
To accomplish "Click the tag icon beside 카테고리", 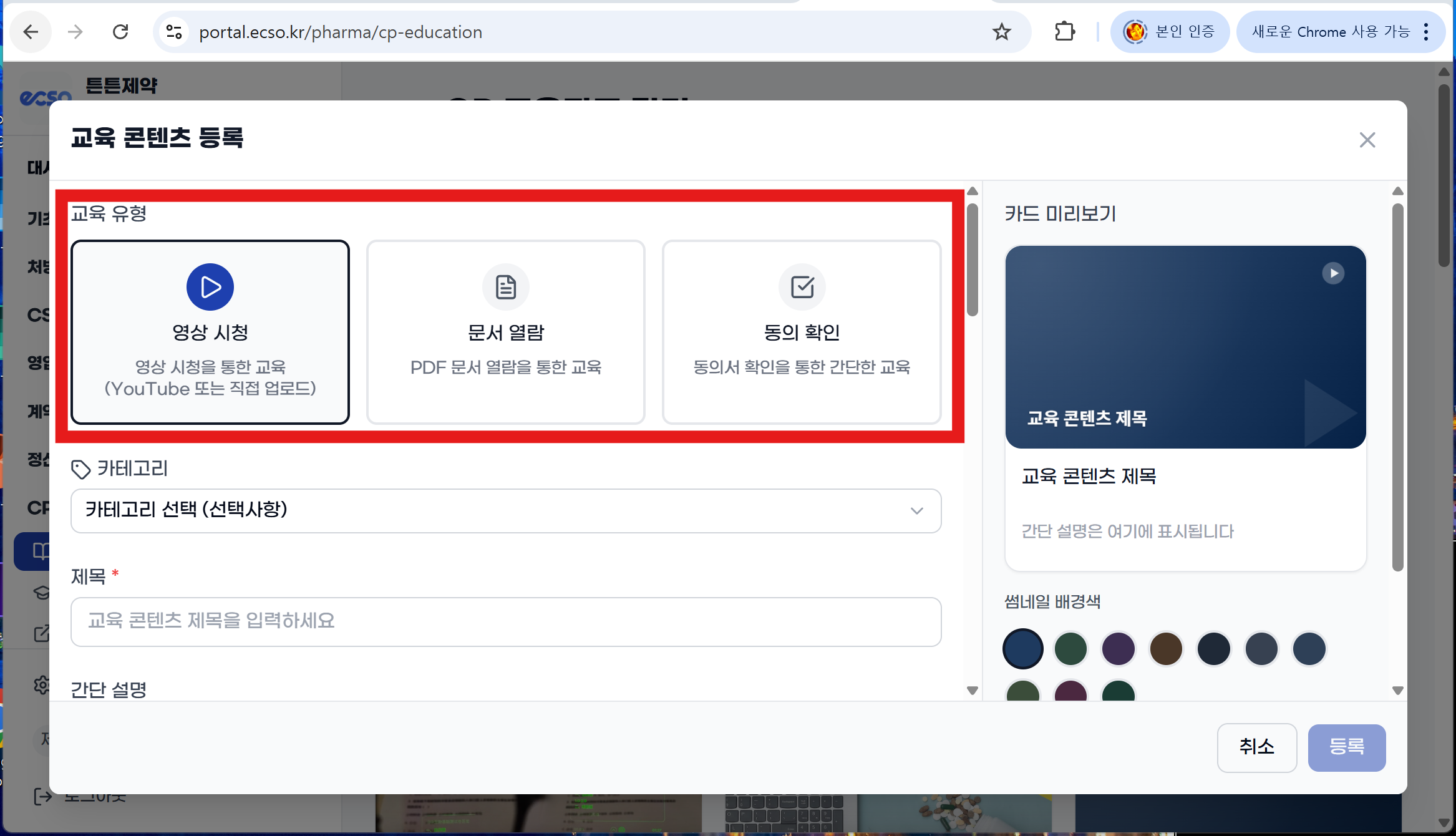I will (80, 469).
